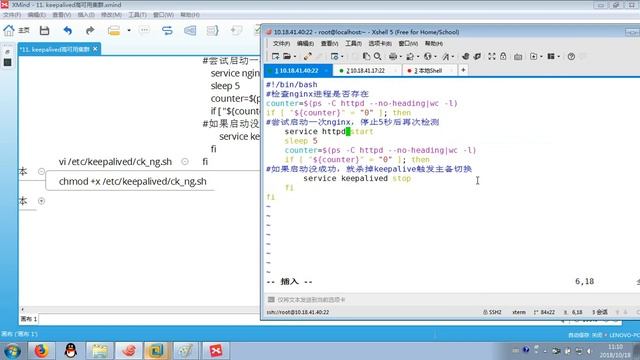
Task: Switch to Xshell tab 1 10.18.41.40:22
Action: pyautogui.click(x=298, y=71)
